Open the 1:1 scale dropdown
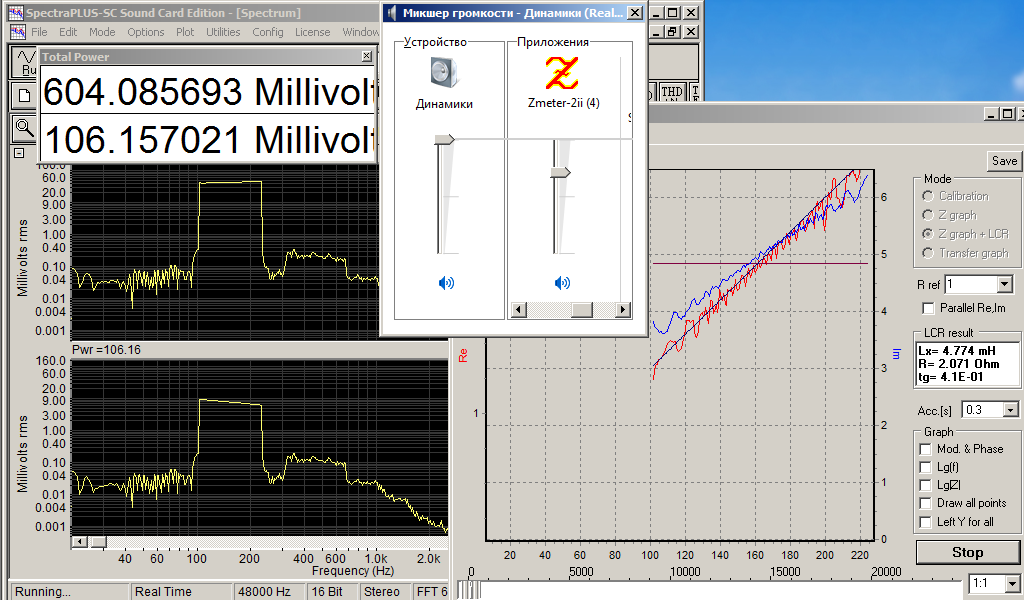 tap(1012, 583)
